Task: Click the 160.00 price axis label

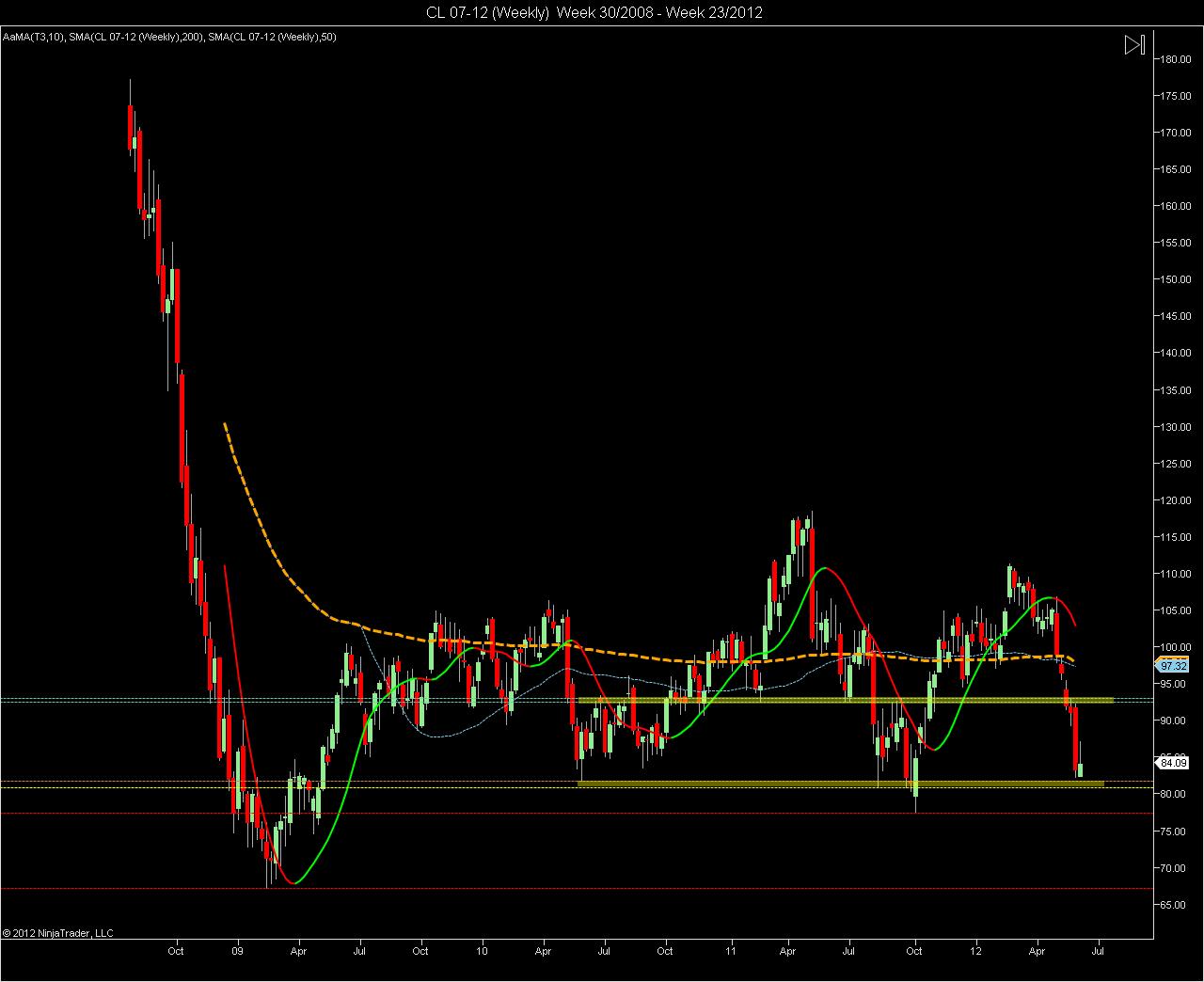Action: [x=1174, y=206]
